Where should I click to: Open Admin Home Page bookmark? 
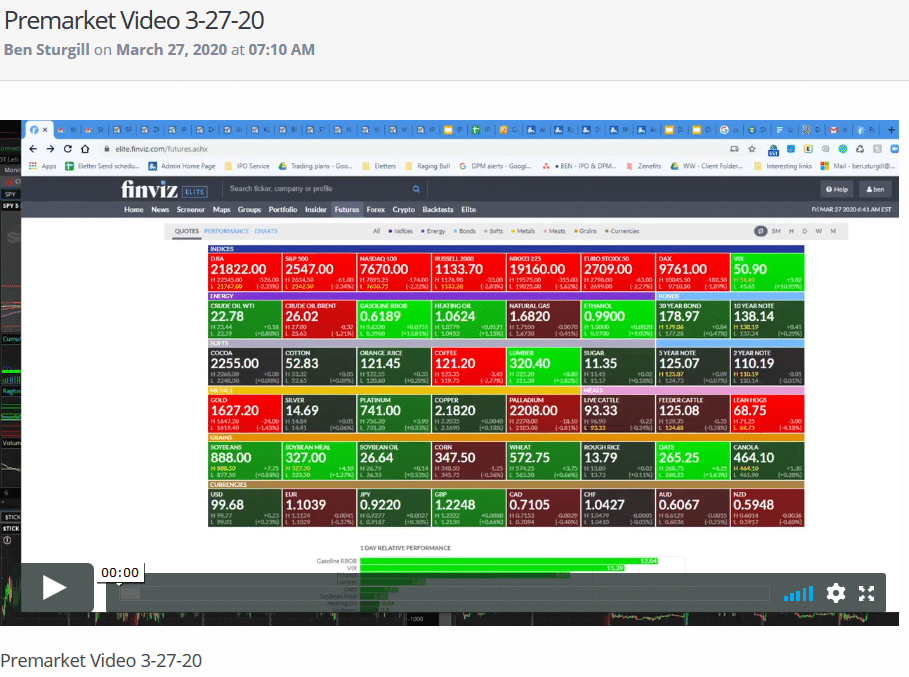pyautogui.click(x=182, y=166)
